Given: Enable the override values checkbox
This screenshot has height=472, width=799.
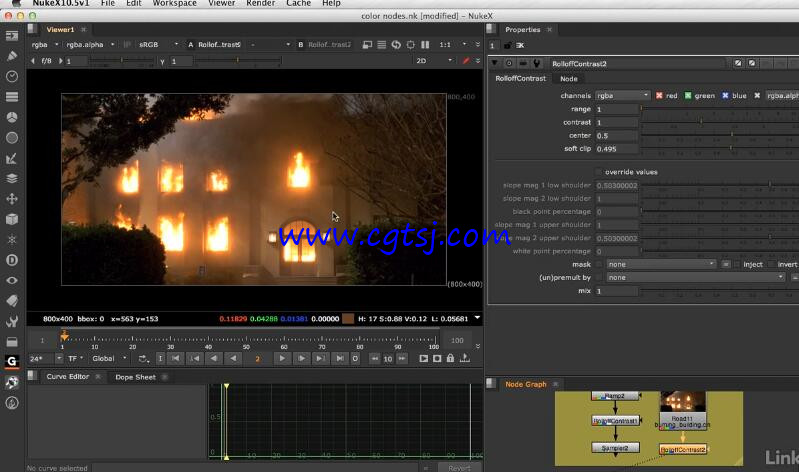Looking at the screenshot, I should [599, 172].
